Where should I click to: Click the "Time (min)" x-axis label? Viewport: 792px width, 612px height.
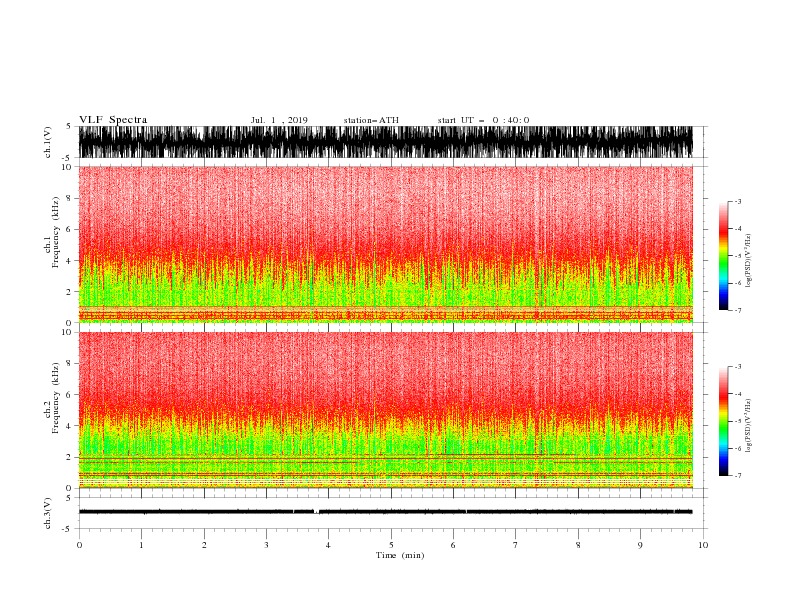(400, 555)
